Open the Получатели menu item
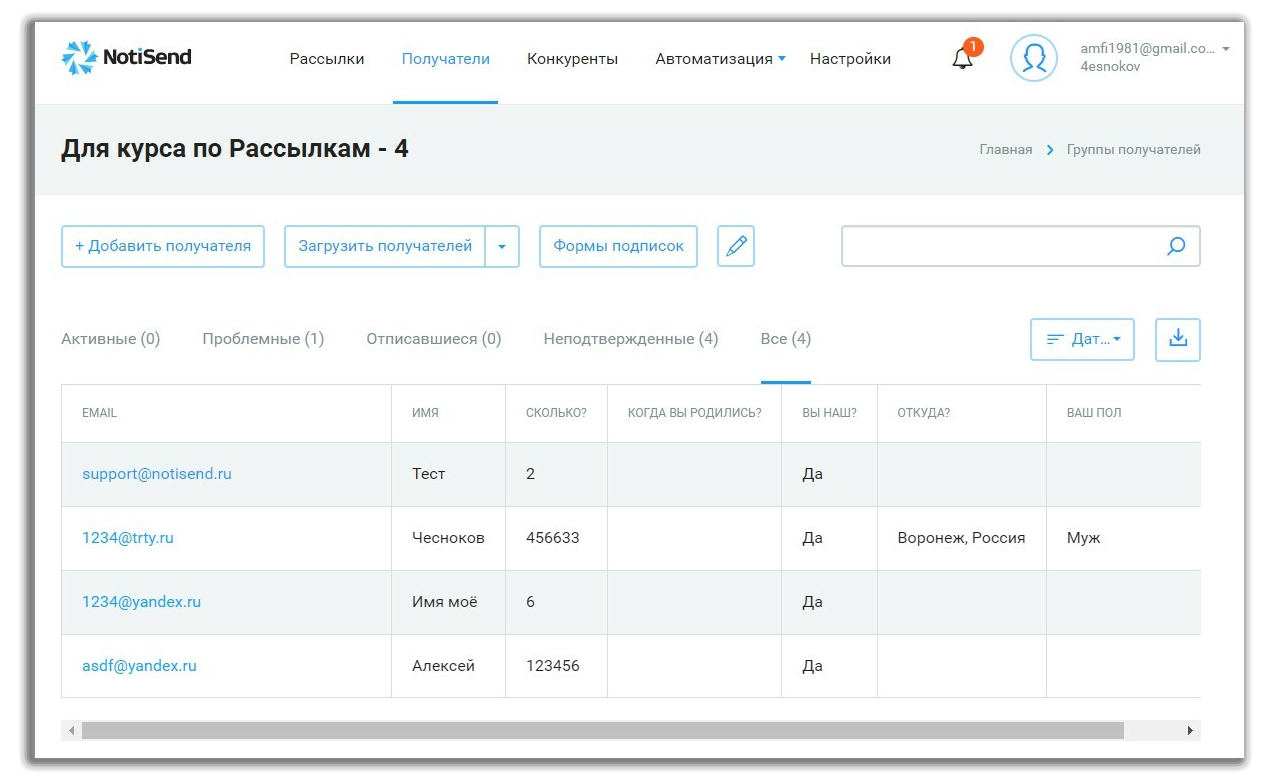The width and height of the screenshot is (1280, 780). click(446, 59)
